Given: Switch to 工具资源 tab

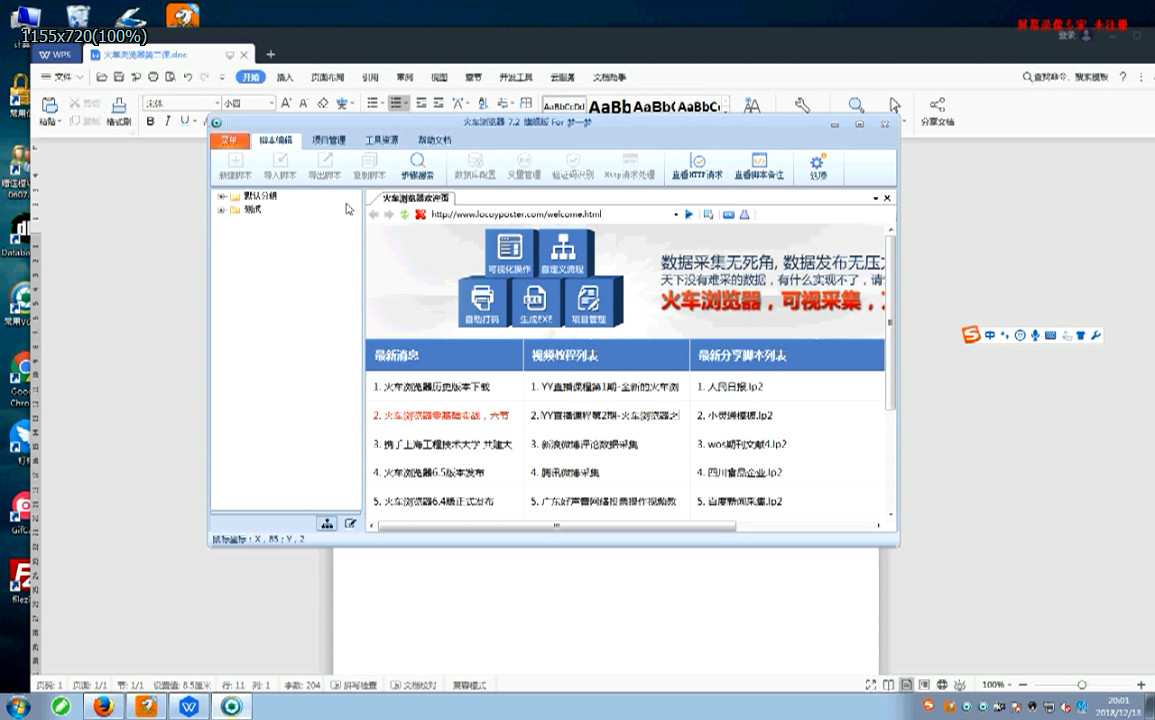Looking at the screenshot, I should [x=382, y=140].
